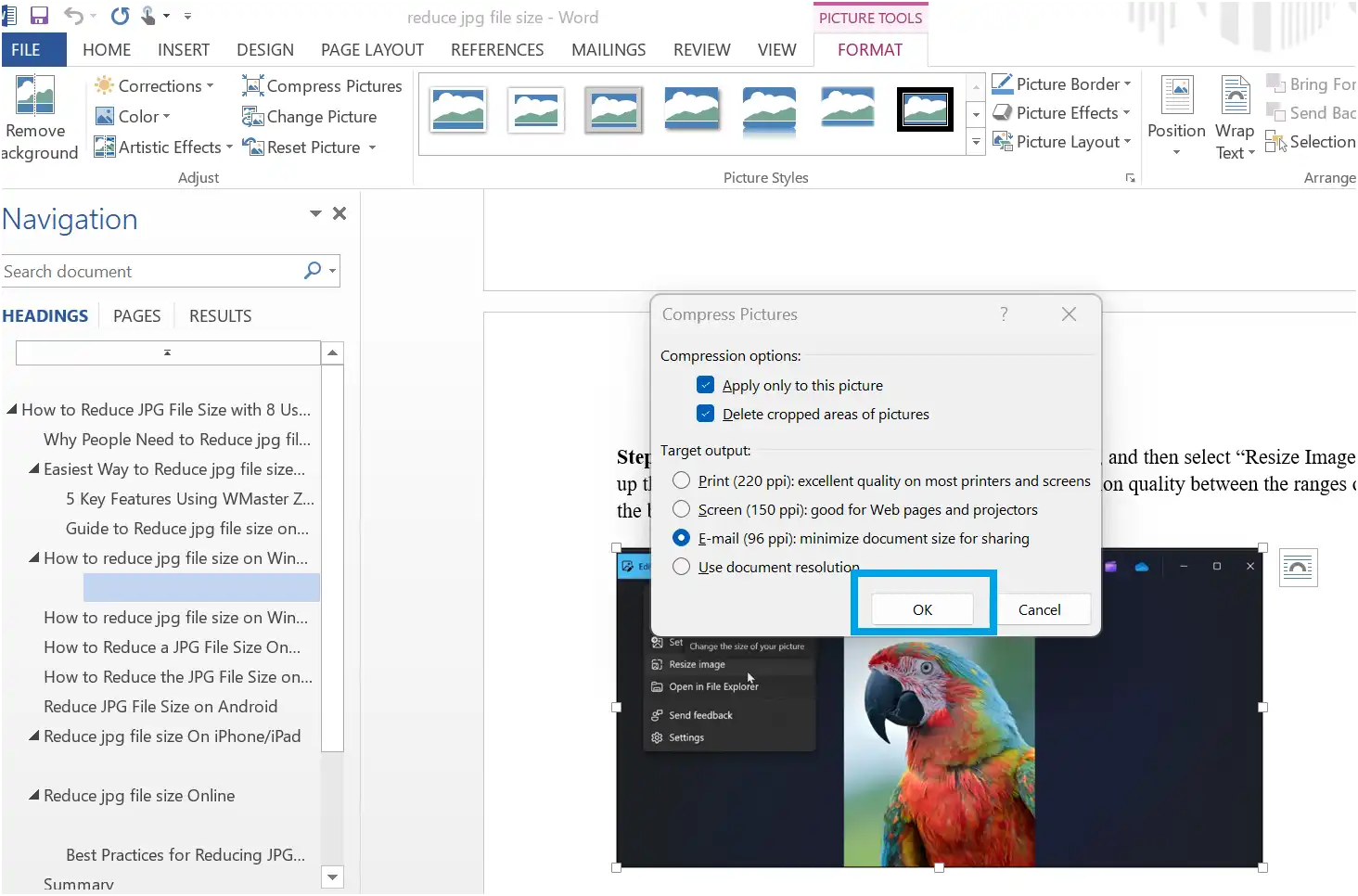This screenshot has height=896, width=1358.
Task: Click Reset Picture command
Action: pyautogui.click(x=301, y=147)
